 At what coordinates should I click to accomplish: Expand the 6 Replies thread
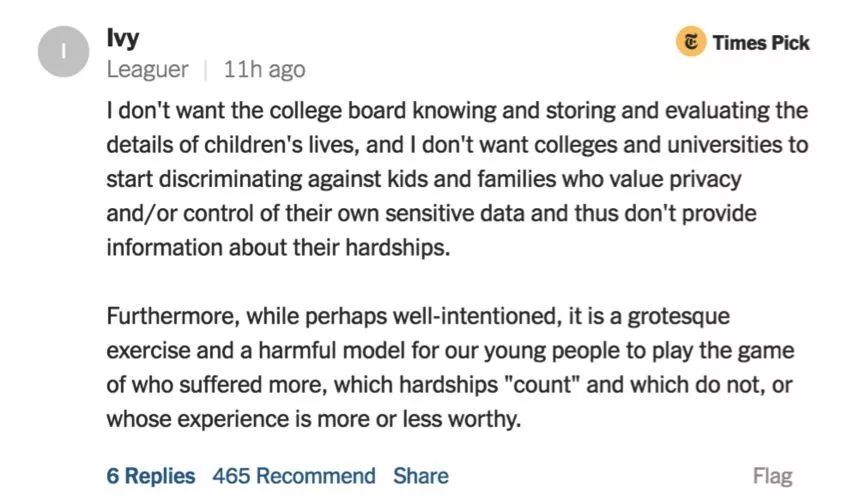(151, 476)
